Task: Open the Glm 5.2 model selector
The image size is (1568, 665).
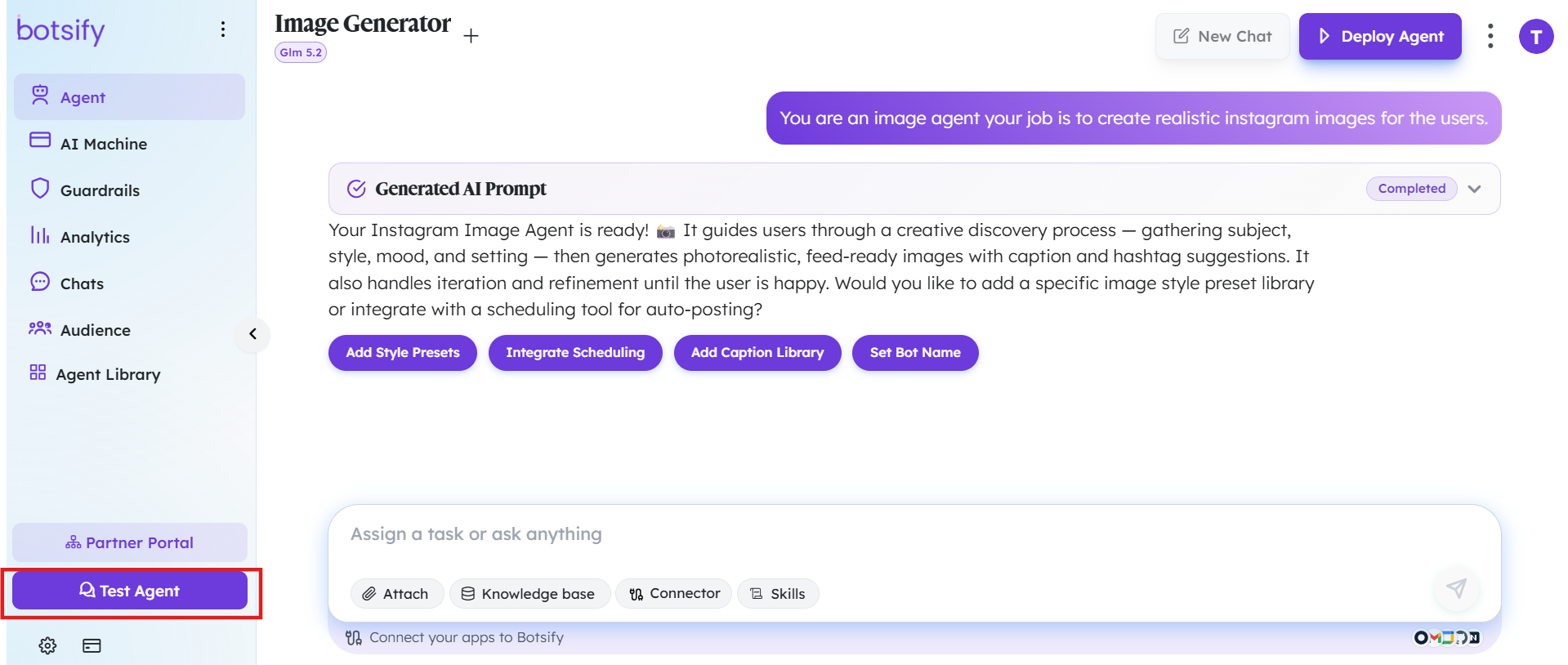Action: point(301,52)
